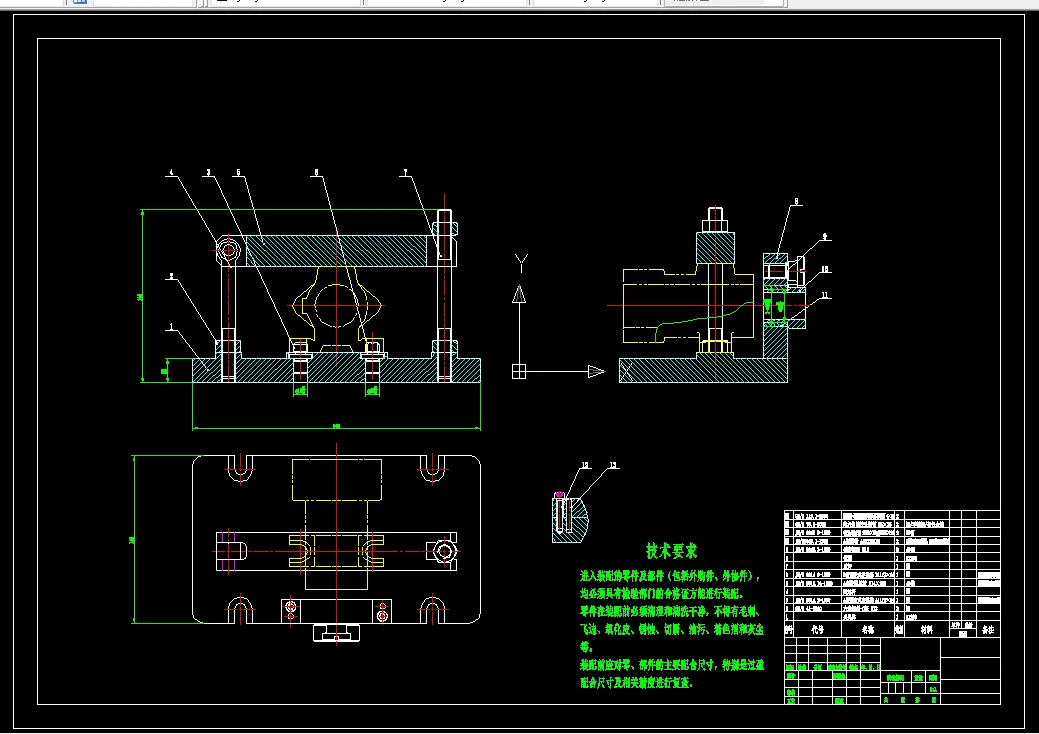Select part callout number 8 in side view
The width and height of the screenshot is (1039, 734).
tap(796, 201)
